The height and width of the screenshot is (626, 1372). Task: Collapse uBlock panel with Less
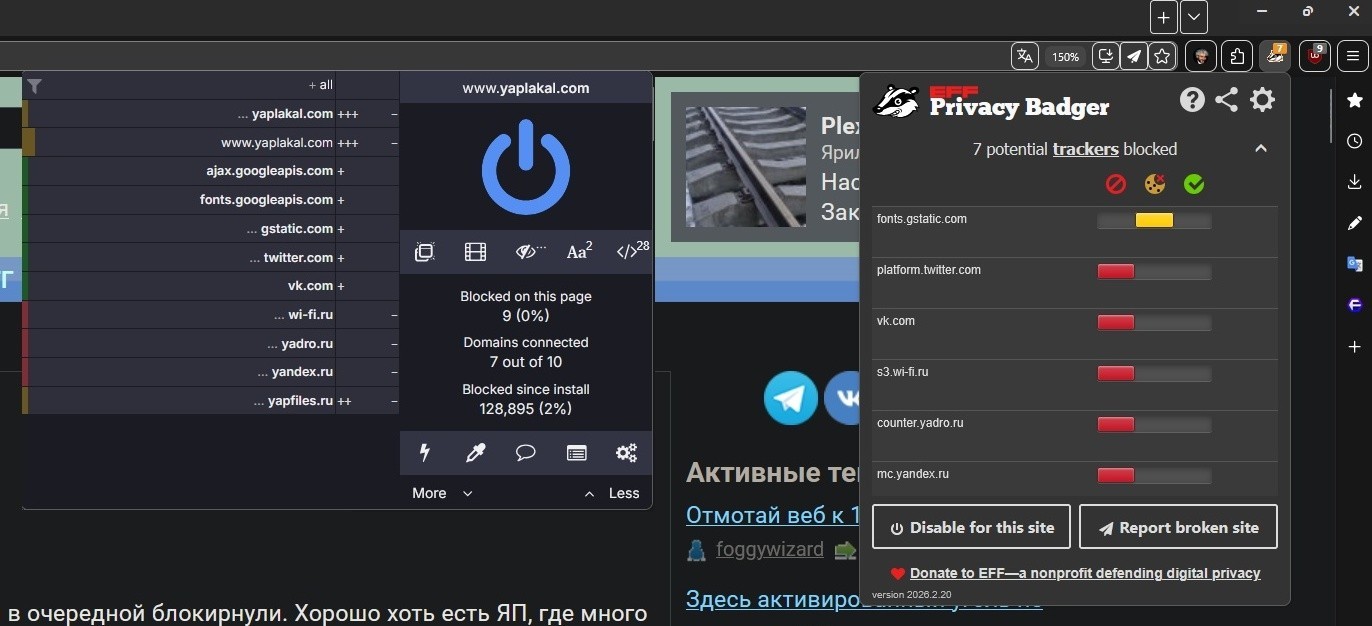pos(612,493)
